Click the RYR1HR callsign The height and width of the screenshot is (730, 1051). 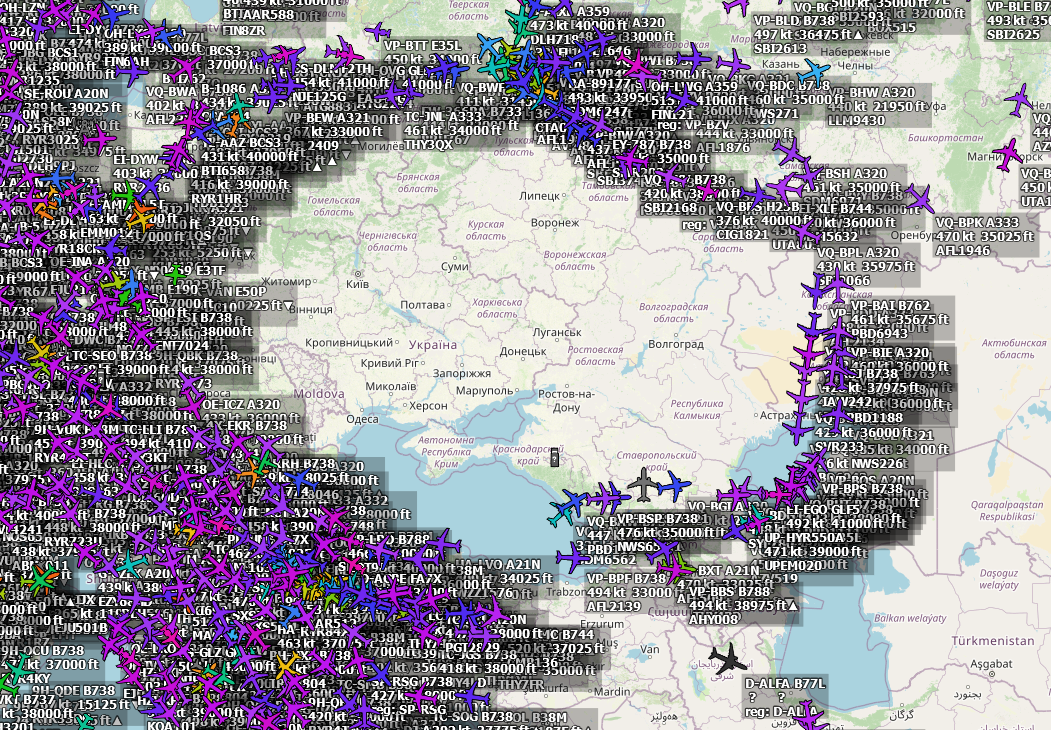[217, 199]
